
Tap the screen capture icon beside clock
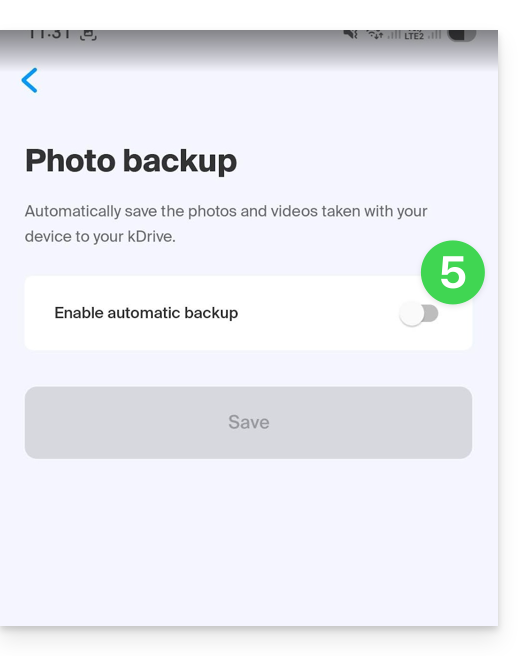pyautogui.click(x=88, y=35)
